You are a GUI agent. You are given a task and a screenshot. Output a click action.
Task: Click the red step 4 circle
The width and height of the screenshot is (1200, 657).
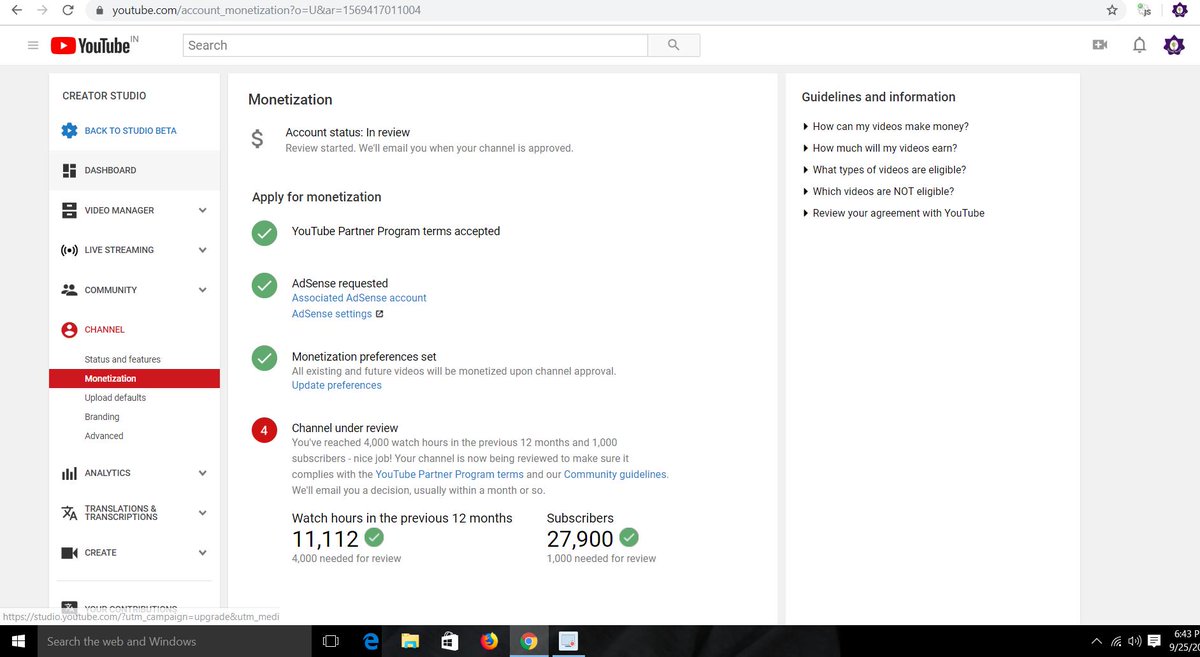pos(264,431)
